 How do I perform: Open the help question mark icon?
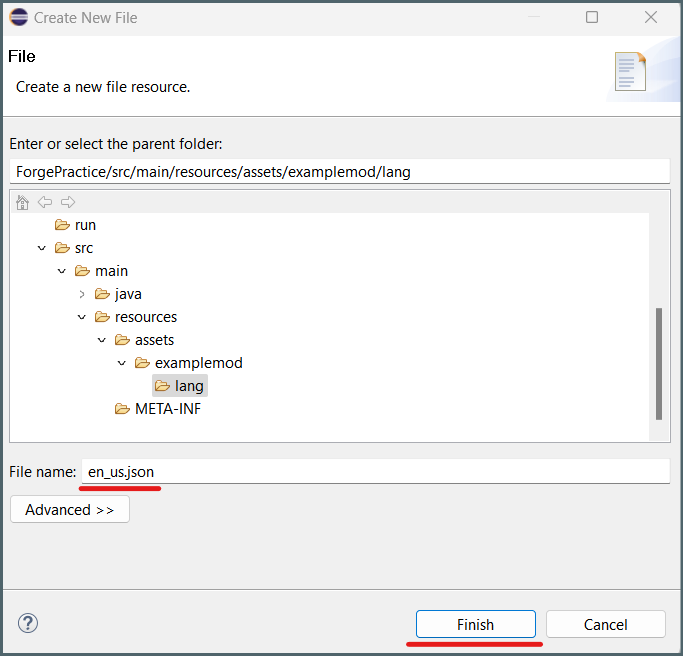(x=28, y=623)
